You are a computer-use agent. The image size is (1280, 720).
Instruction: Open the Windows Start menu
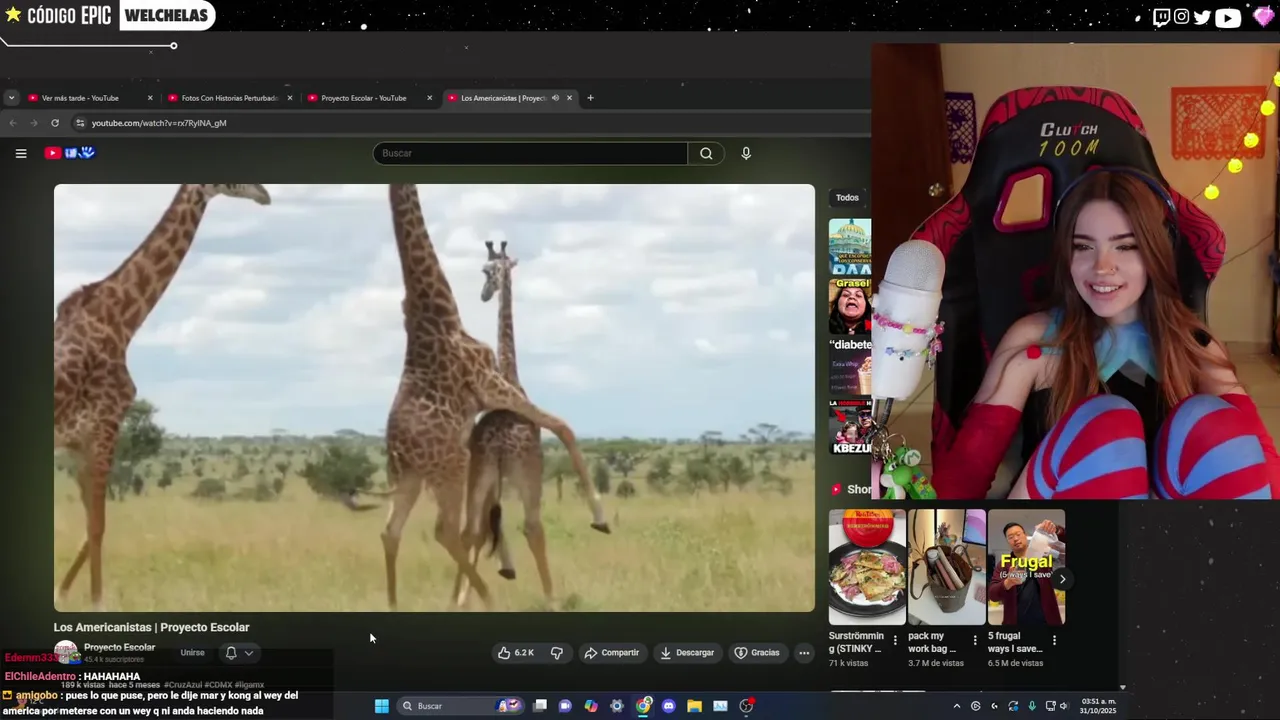click(x=381, y=706)
